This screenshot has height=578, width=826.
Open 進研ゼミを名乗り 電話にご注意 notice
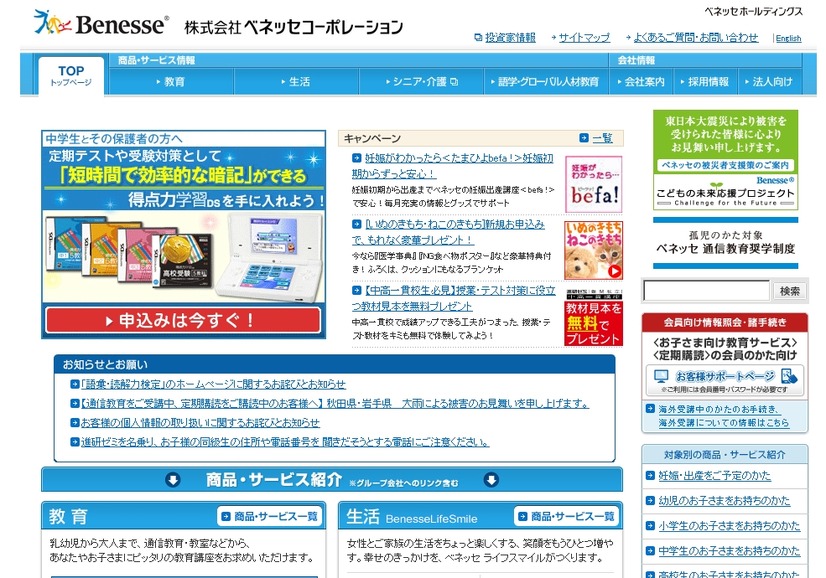pyautogui.click(x=285, y=442)
